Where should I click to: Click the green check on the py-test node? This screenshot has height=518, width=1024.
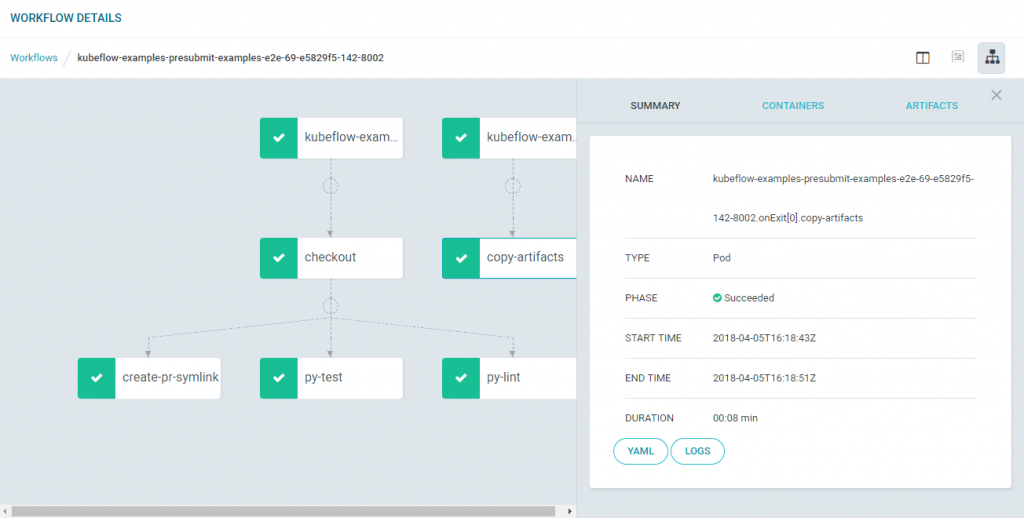[279, 378]
